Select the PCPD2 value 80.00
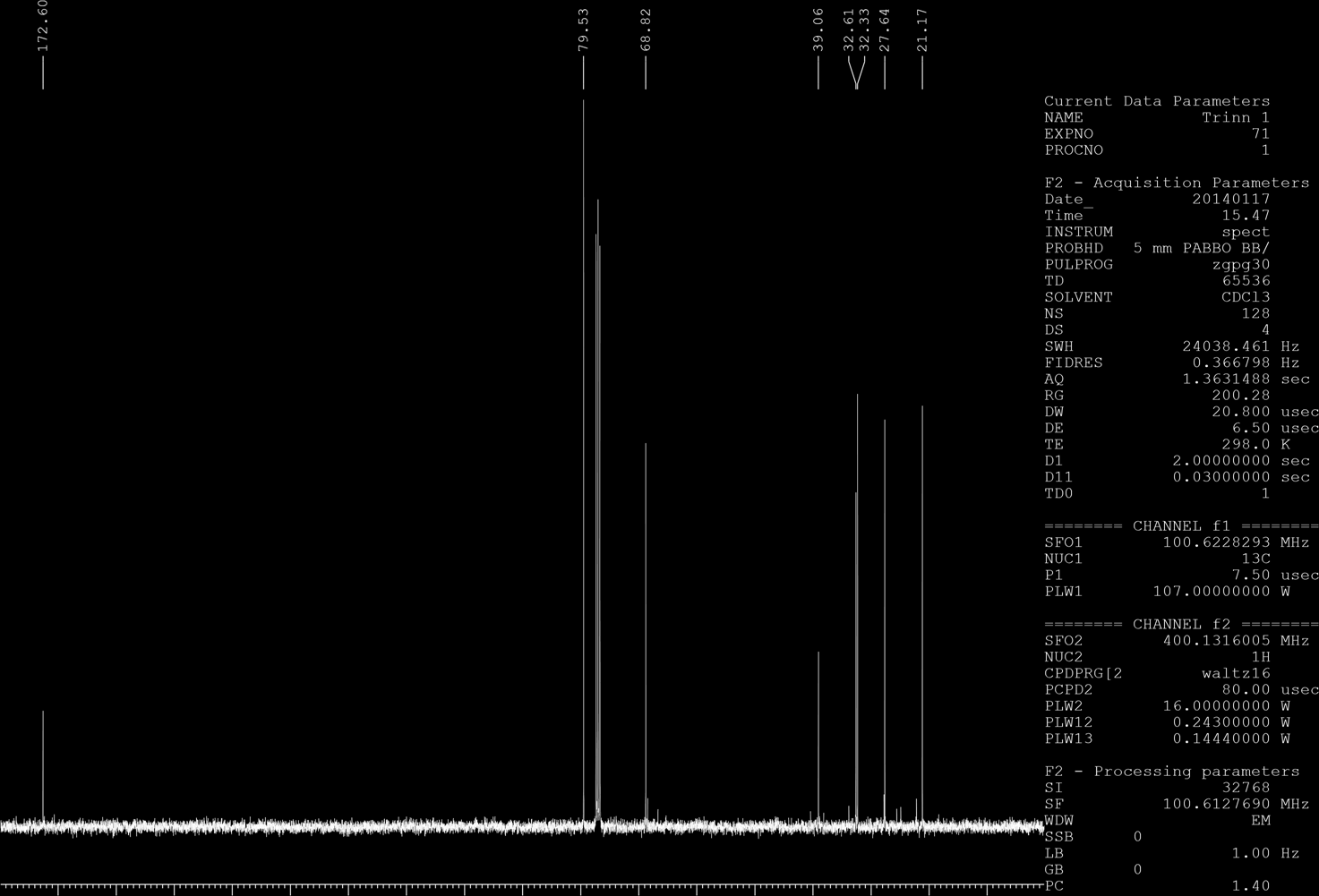 click(1246, 689)
